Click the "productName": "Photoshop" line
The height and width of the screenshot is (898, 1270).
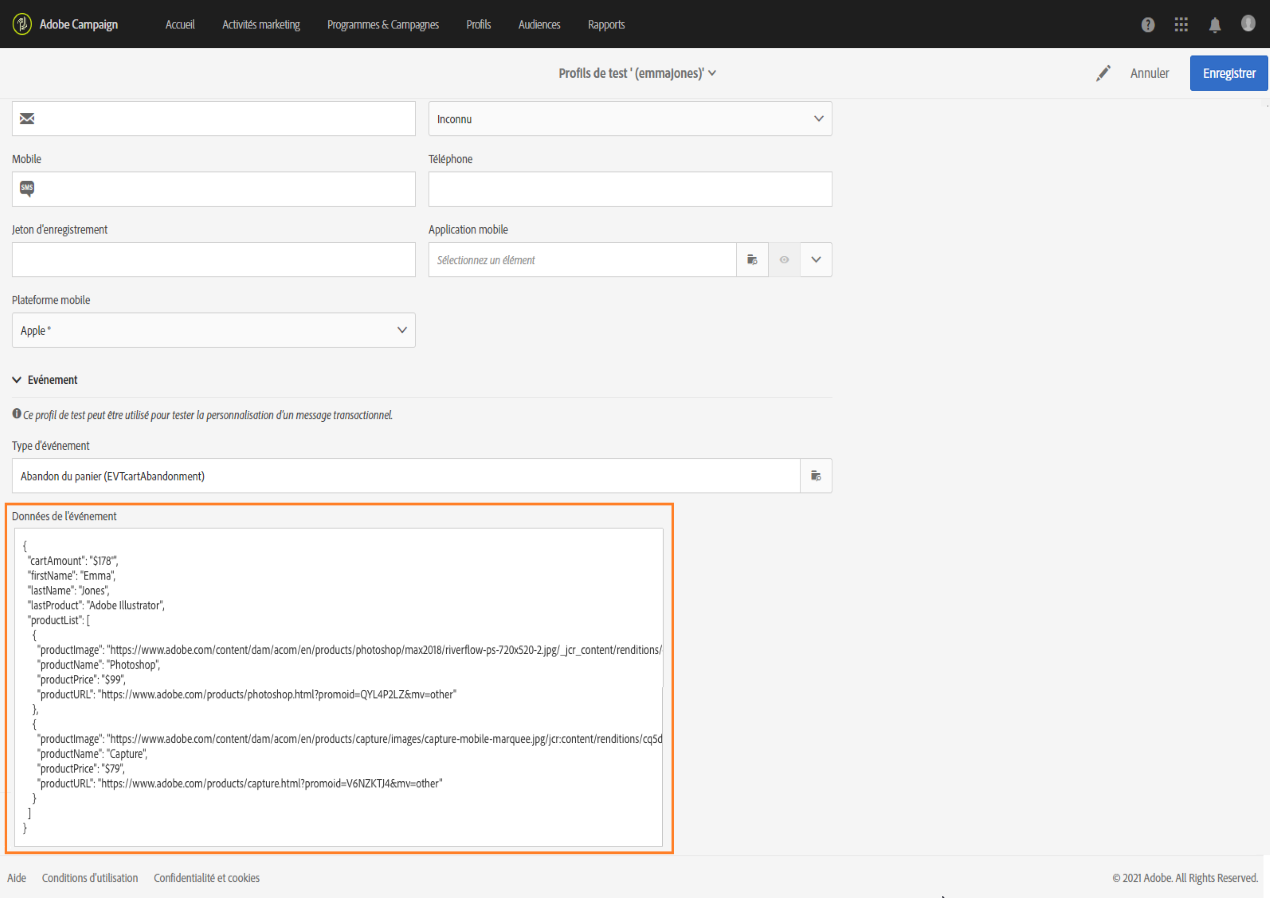point(99,664)
